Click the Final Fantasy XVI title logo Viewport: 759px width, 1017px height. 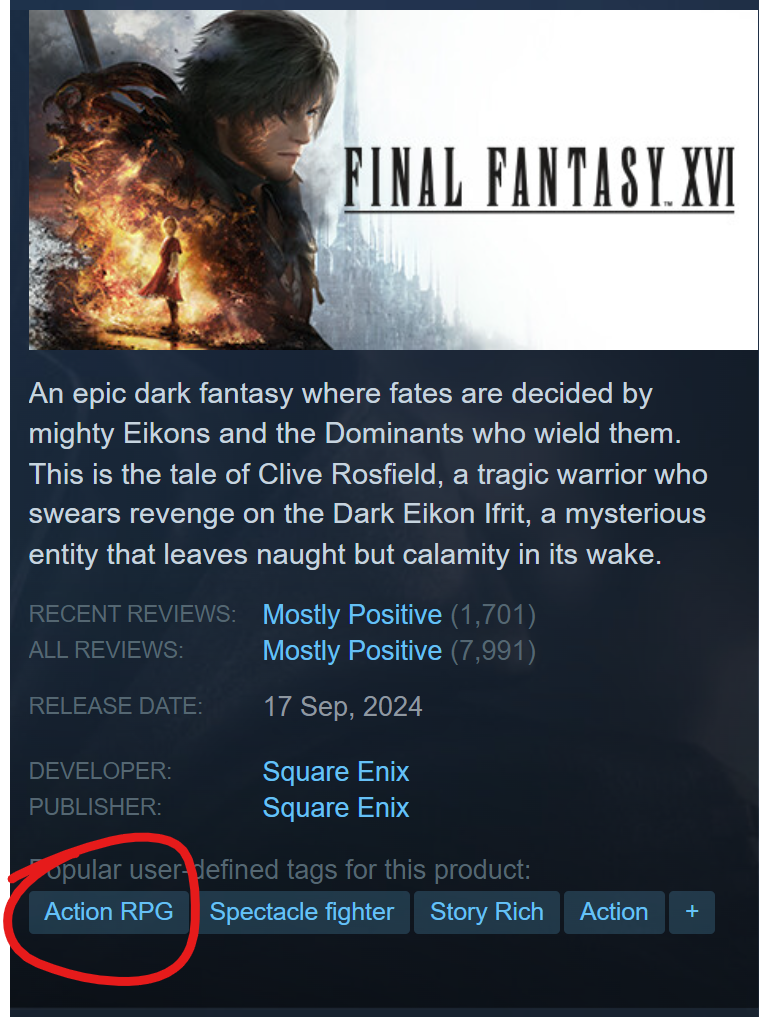(x=539, y=178)
